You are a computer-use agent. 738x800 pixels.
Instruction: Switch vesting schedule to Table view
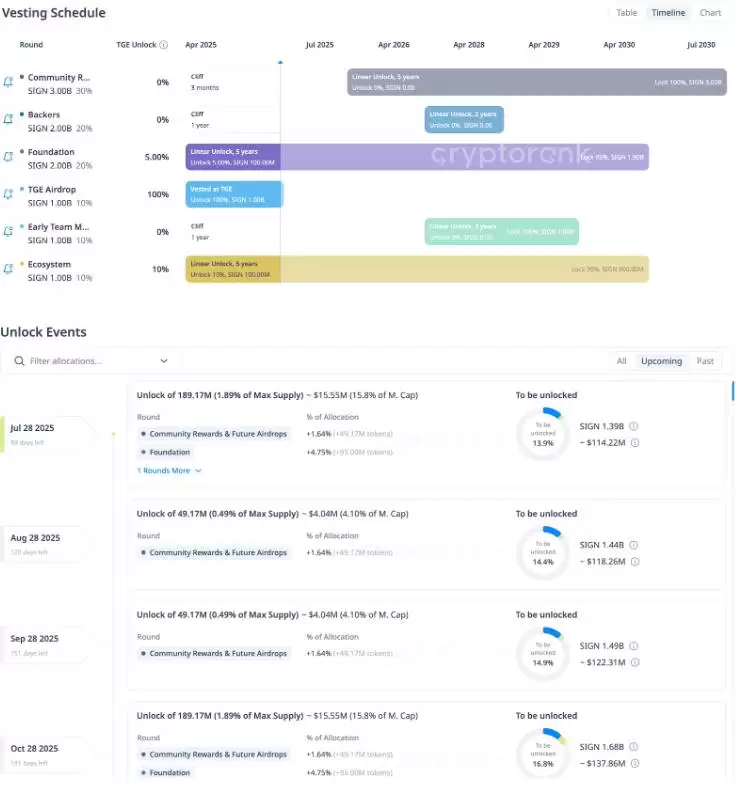626,13
